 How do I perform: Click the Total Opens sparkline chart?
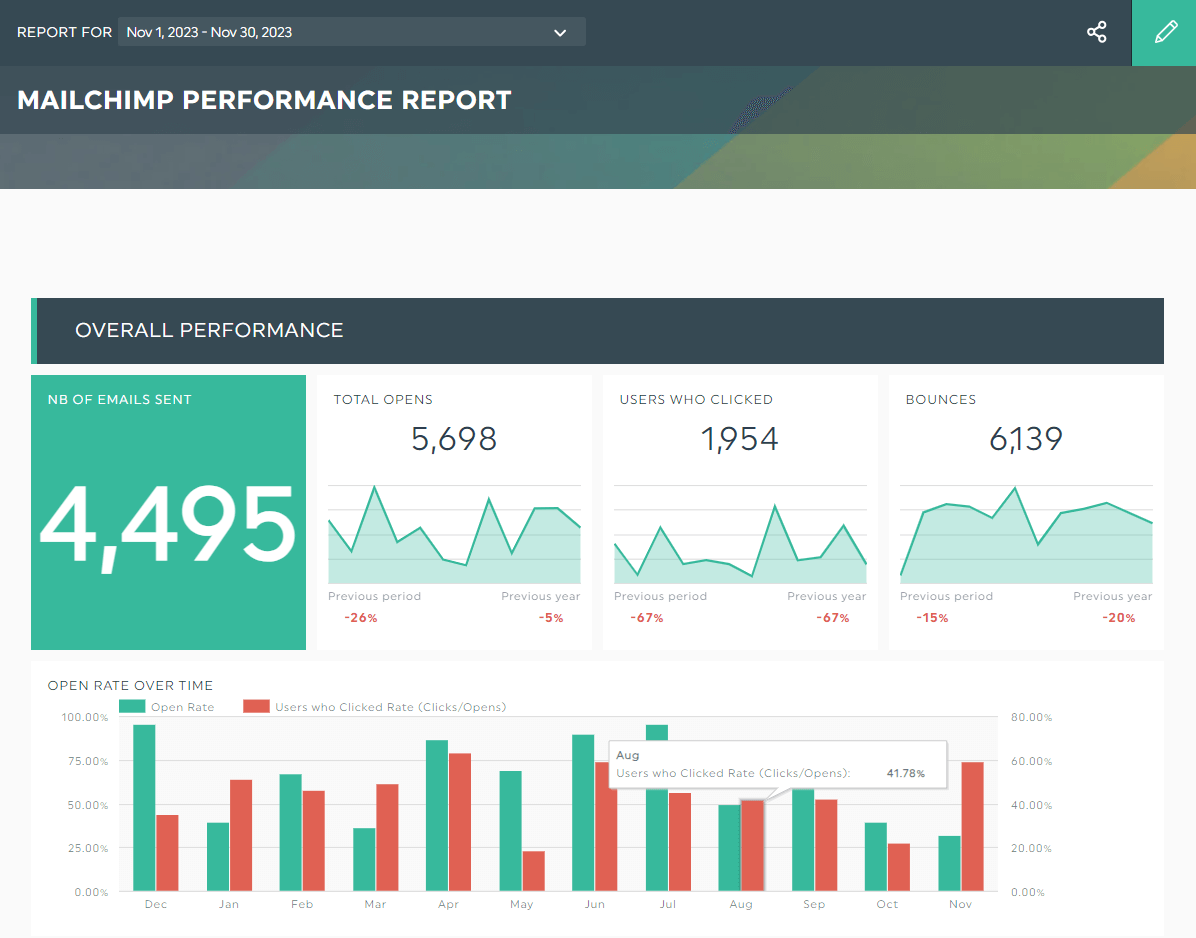coord(455,535)
